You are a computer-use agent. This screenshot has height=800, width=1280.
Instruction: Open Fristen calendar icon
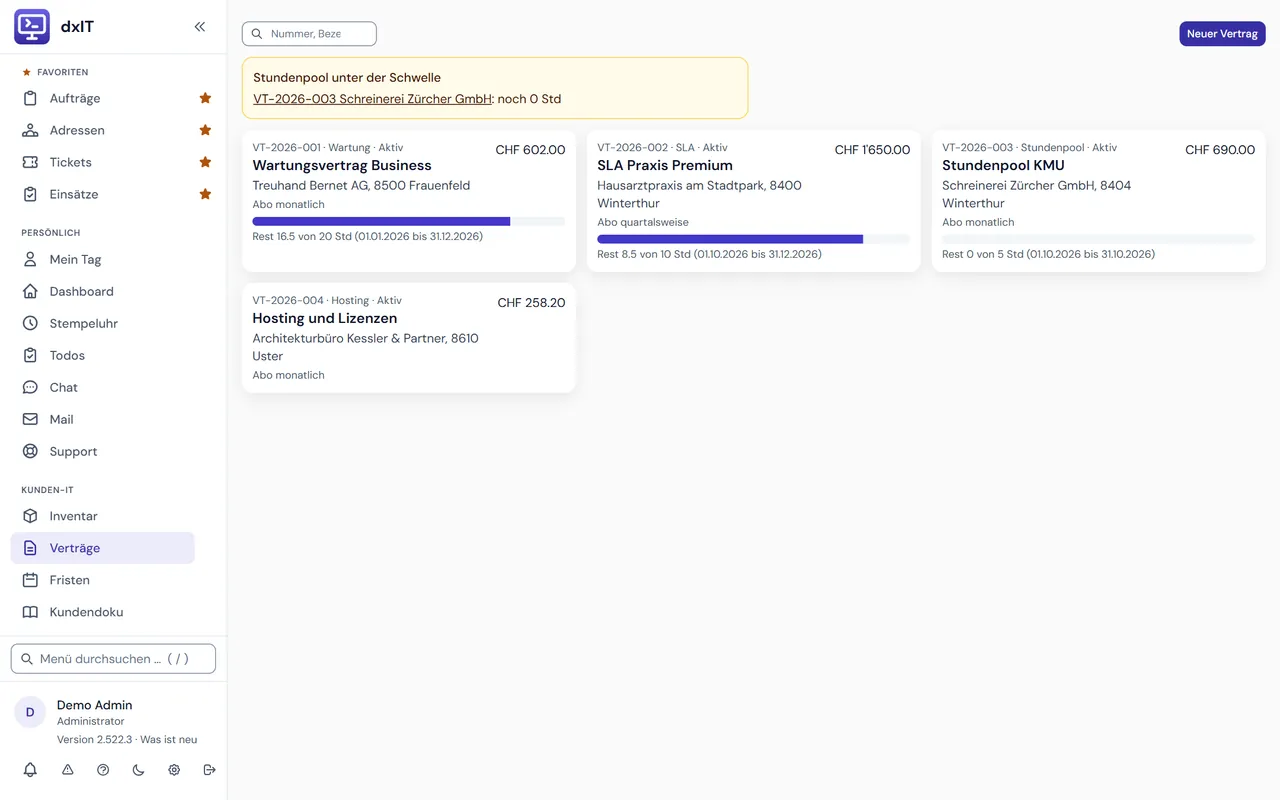pos(30,580)
